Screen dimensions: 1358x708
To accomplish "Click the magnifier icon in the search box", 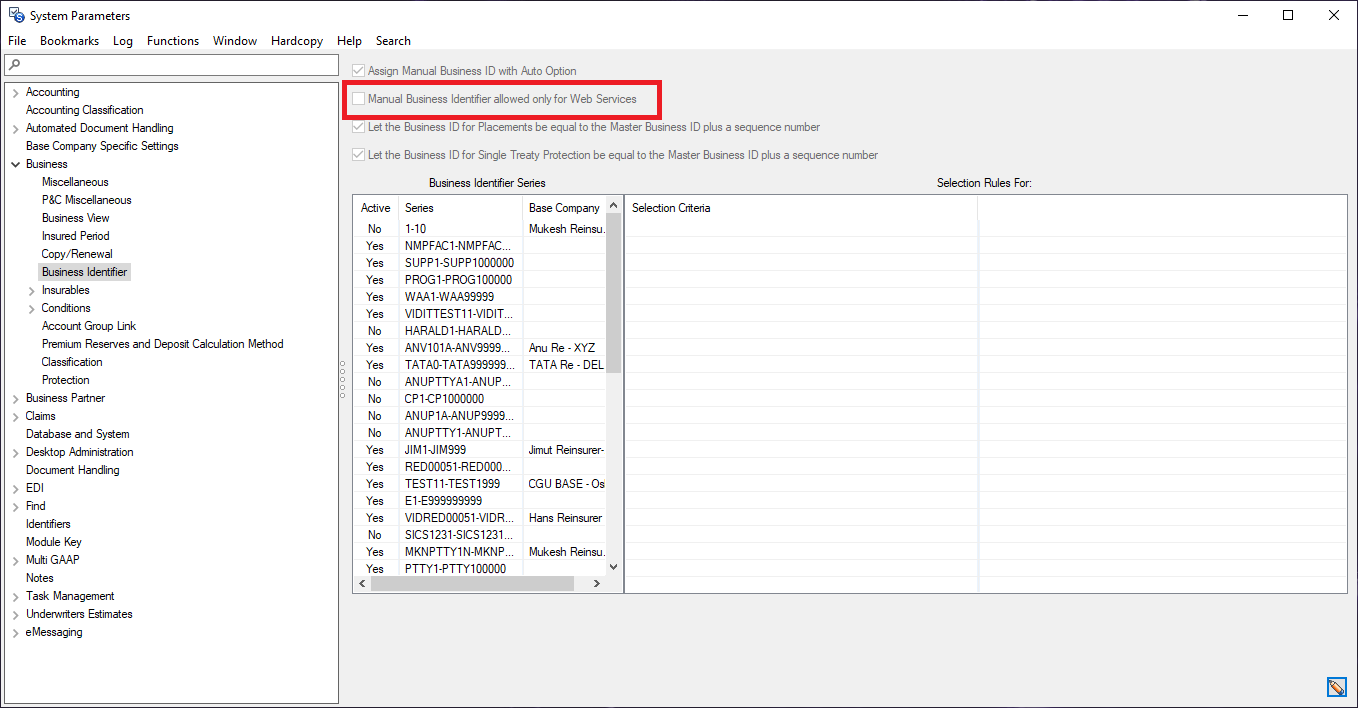I will click(13, 65).
